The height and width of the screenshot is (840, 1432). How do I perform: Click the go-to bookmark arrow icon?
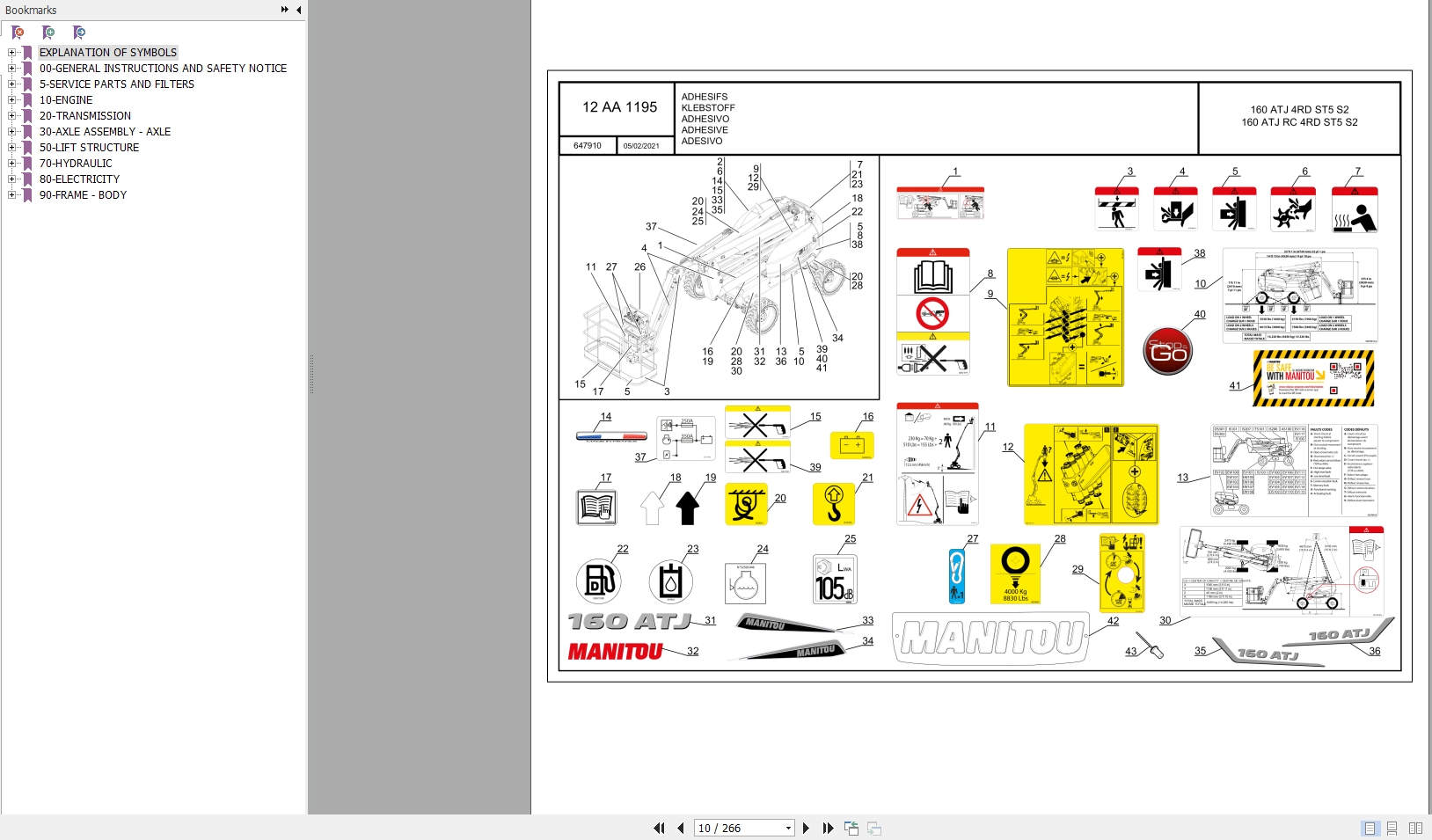point(79,33)
